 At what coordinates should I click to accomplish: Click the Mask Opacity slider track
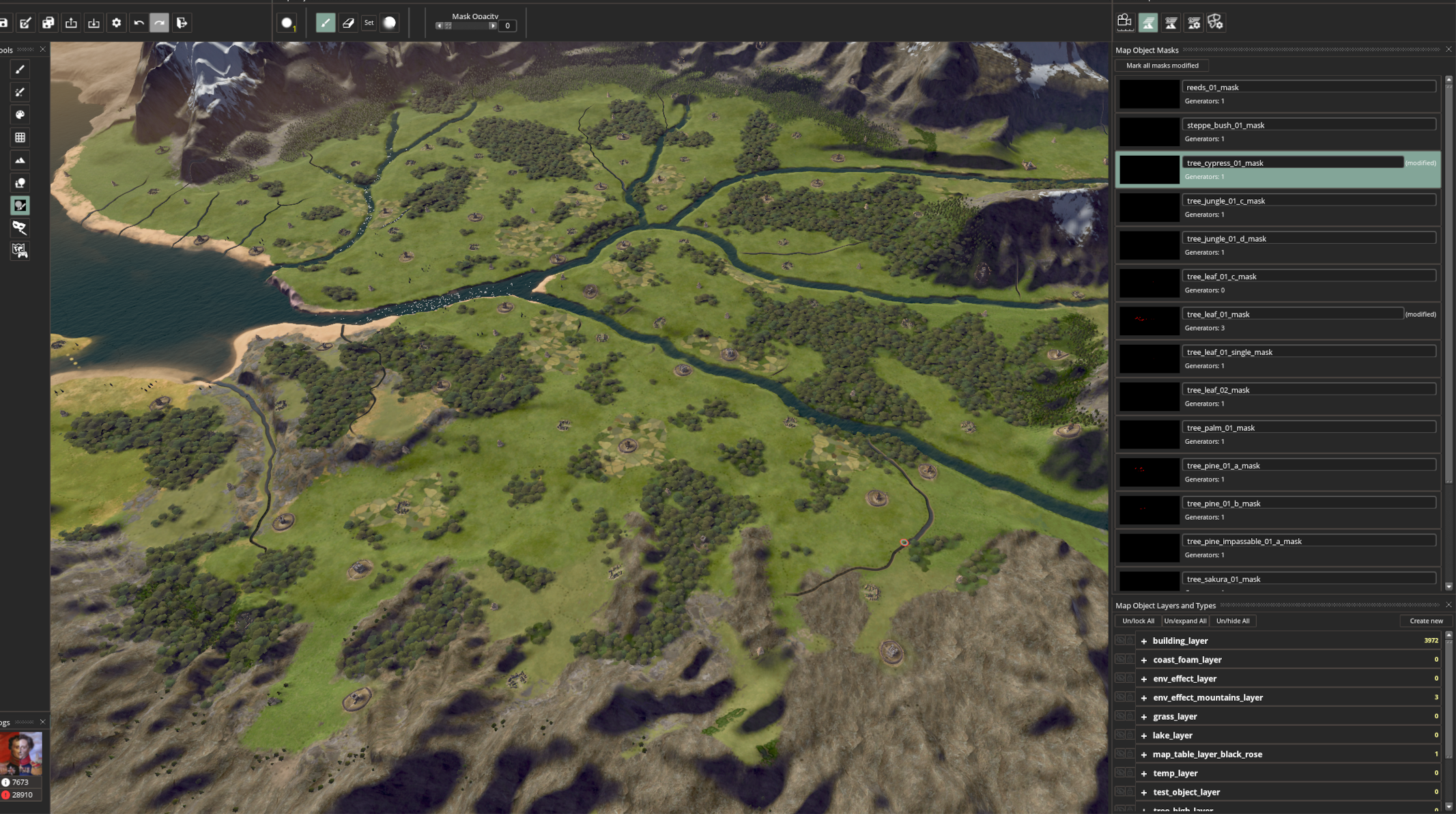tap(470, 26)
